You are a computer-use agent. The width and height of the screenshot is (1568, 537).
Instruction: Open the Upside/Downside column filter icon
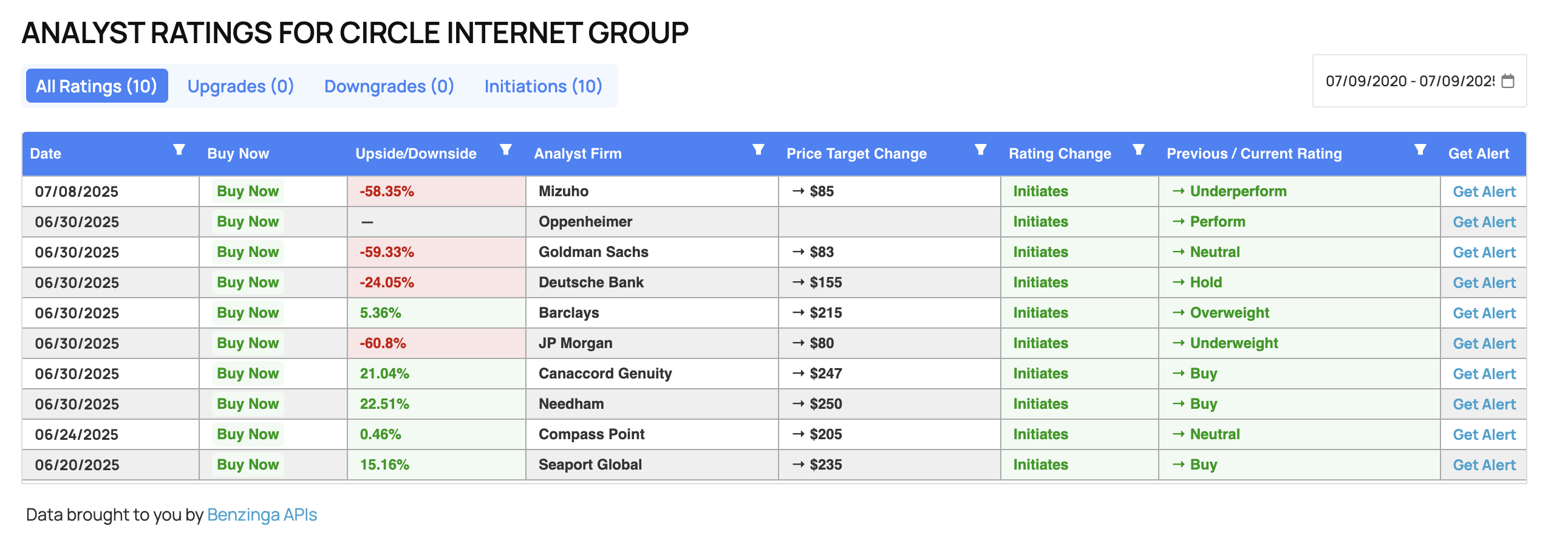coord(506,150)
